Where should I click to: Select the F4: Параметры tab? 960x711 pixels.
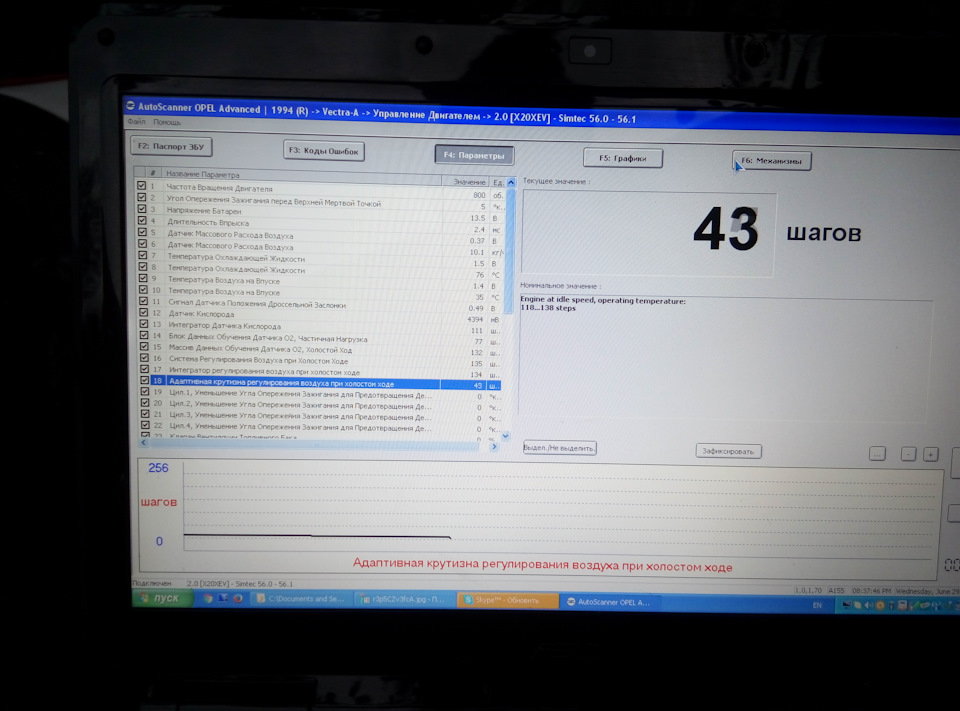474,155
